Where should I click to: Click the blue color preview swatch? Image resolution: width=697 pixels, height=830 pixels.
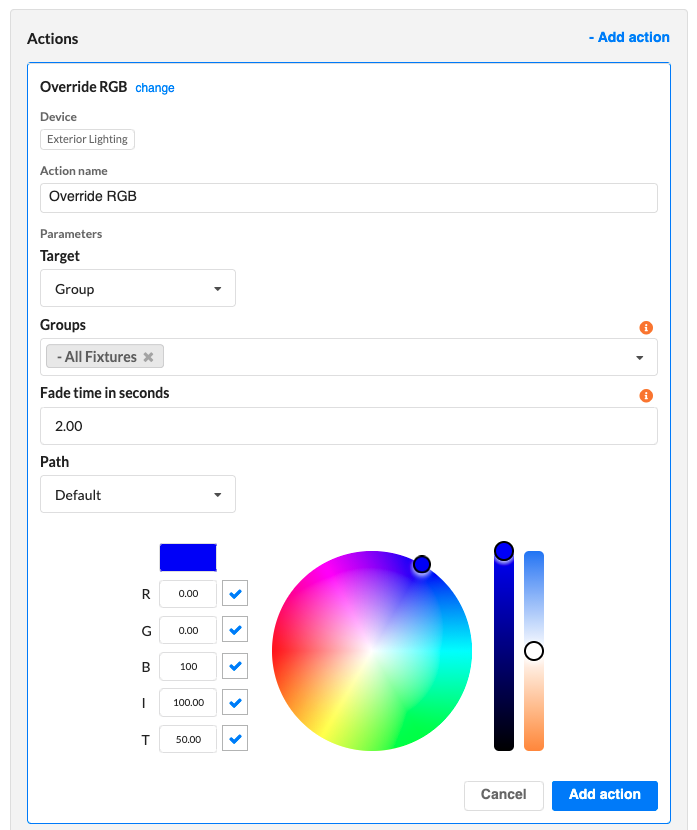tap(188, 557)
